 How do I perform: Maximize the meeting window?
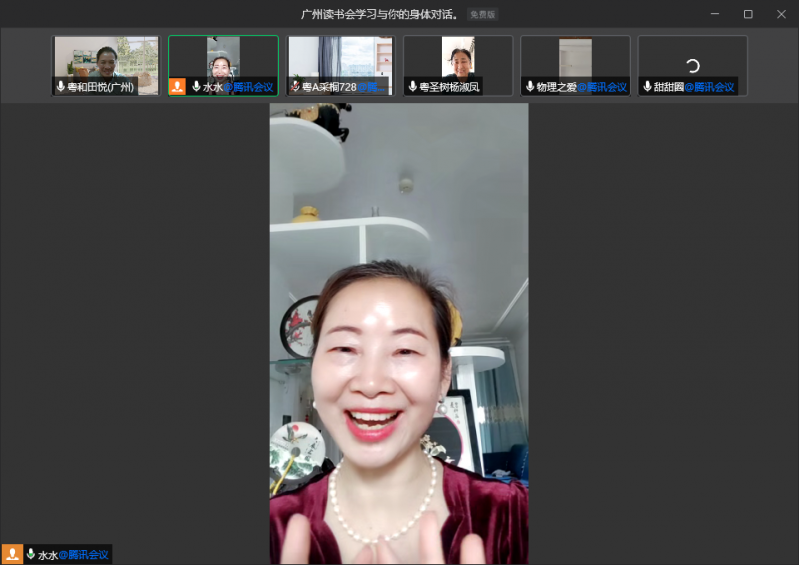[747, 14]
